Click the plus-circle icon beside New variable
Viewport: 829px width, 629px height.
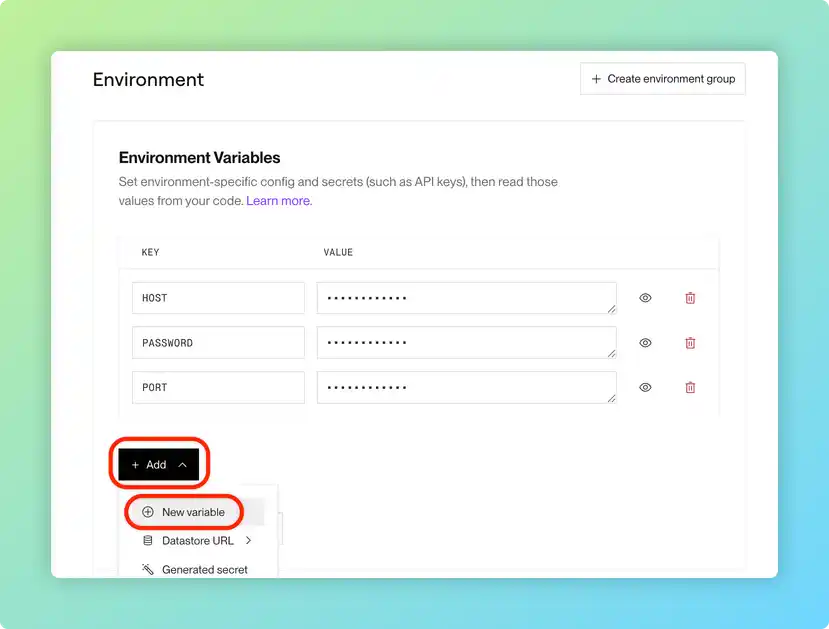pos(148,512)
